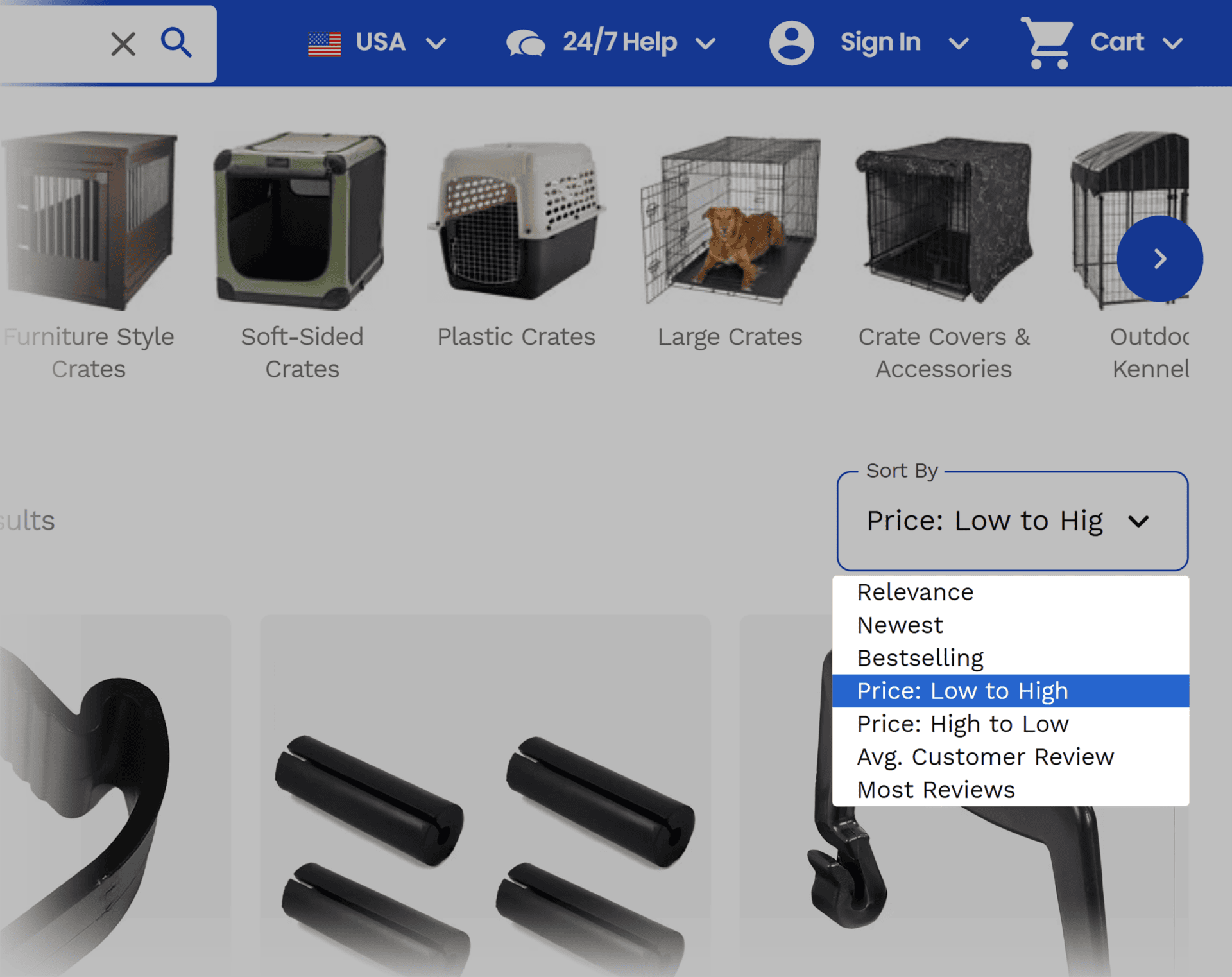
Task: Expand the Cart dropdown chevron
Action: click(1172, 44)
